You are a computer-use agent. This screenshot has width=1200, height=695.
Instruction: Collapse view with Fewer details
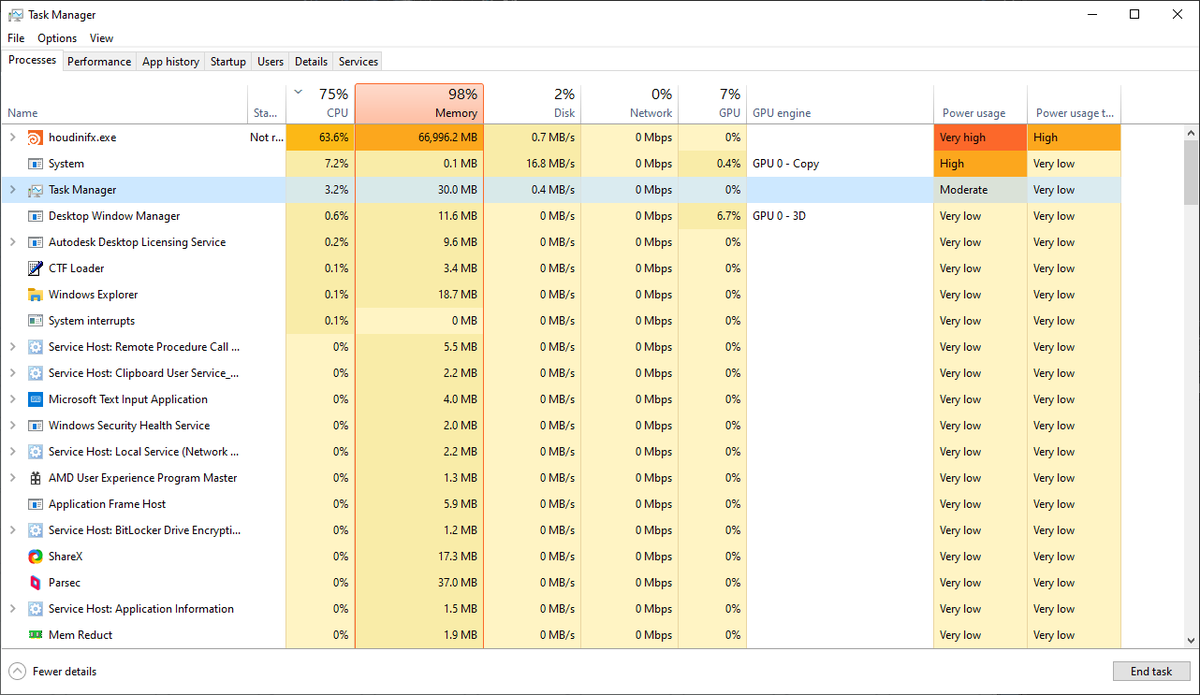(53, 672)
